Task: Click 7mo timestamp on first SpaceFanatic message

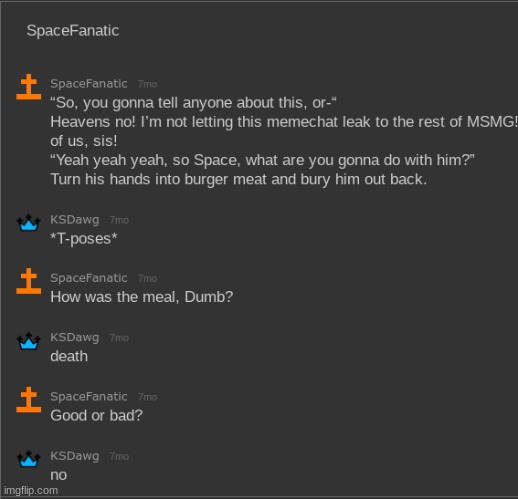Action: tap(147, 84)
